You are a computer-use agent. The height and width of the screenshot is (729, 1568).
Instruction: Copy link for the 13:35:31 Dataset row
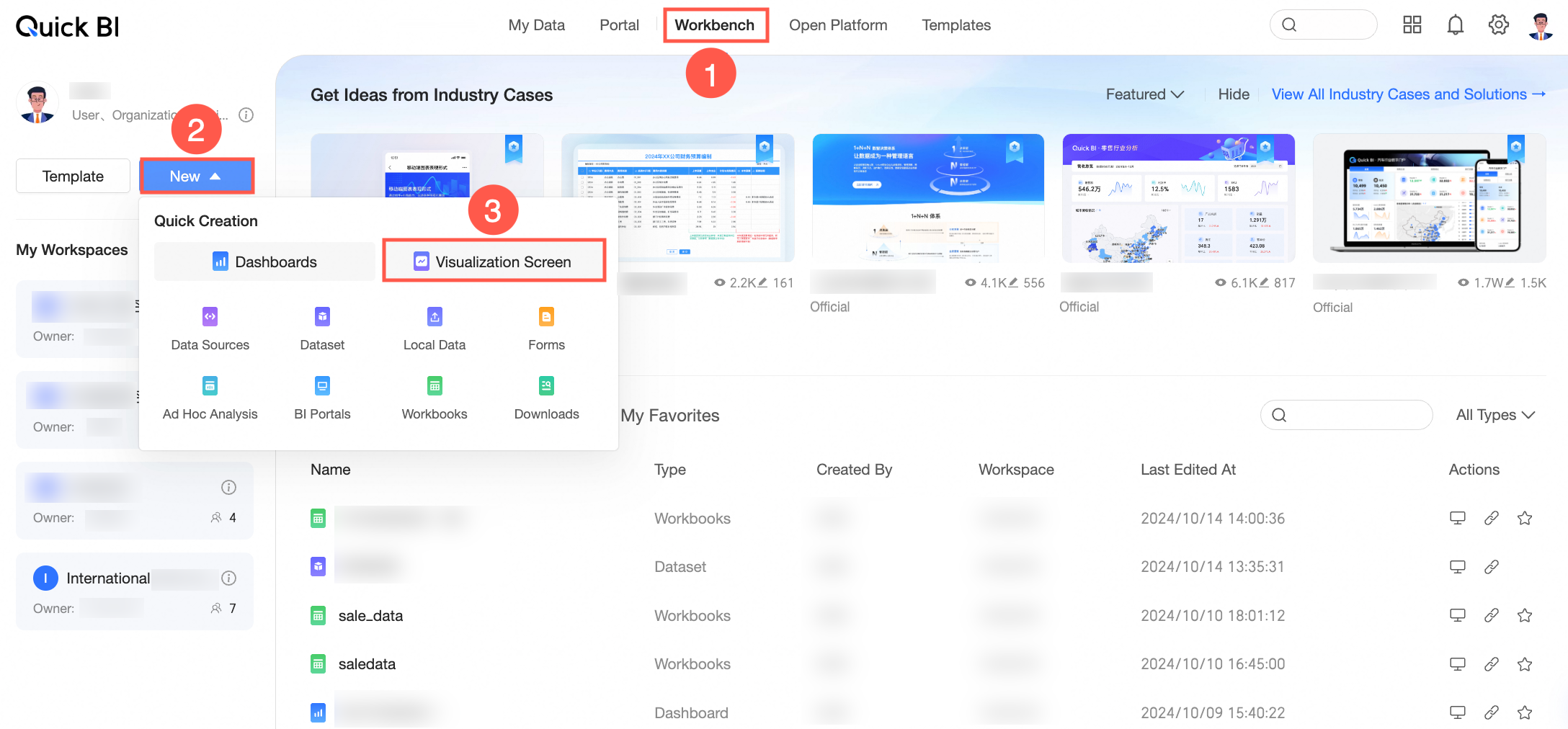pyautogui.click(x=1491, y=567)
